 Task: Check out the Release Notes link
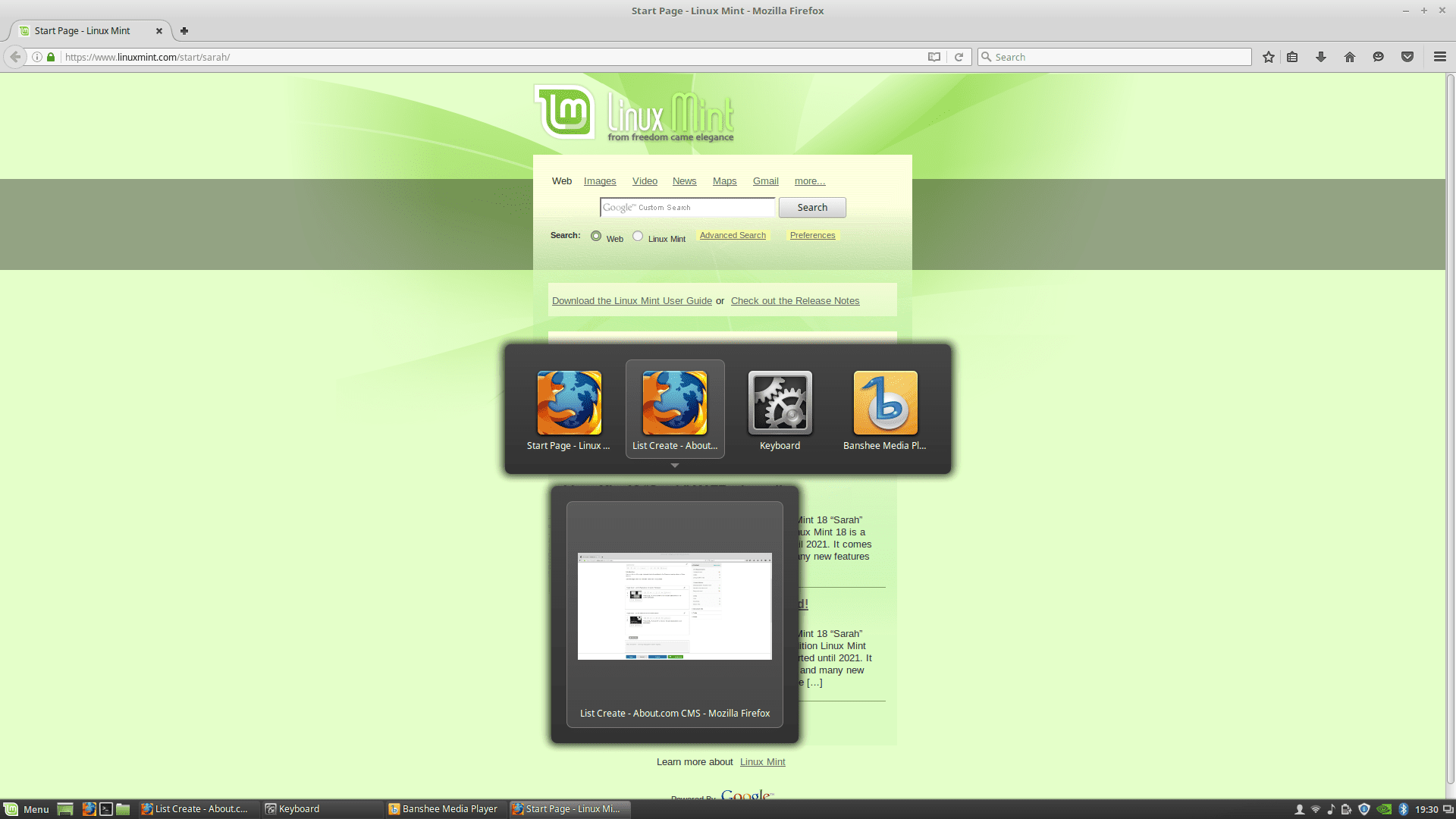795,301
